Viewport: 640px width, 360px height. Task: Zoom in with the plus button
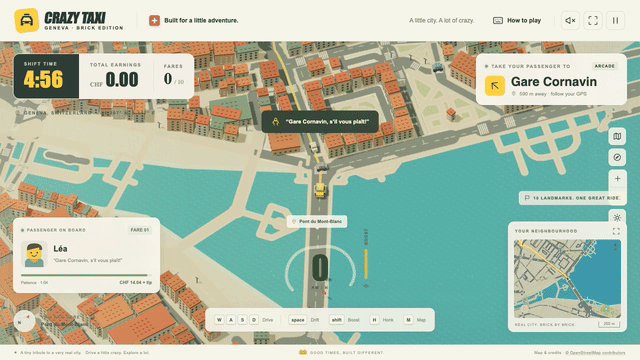click(x=617, y=178)
